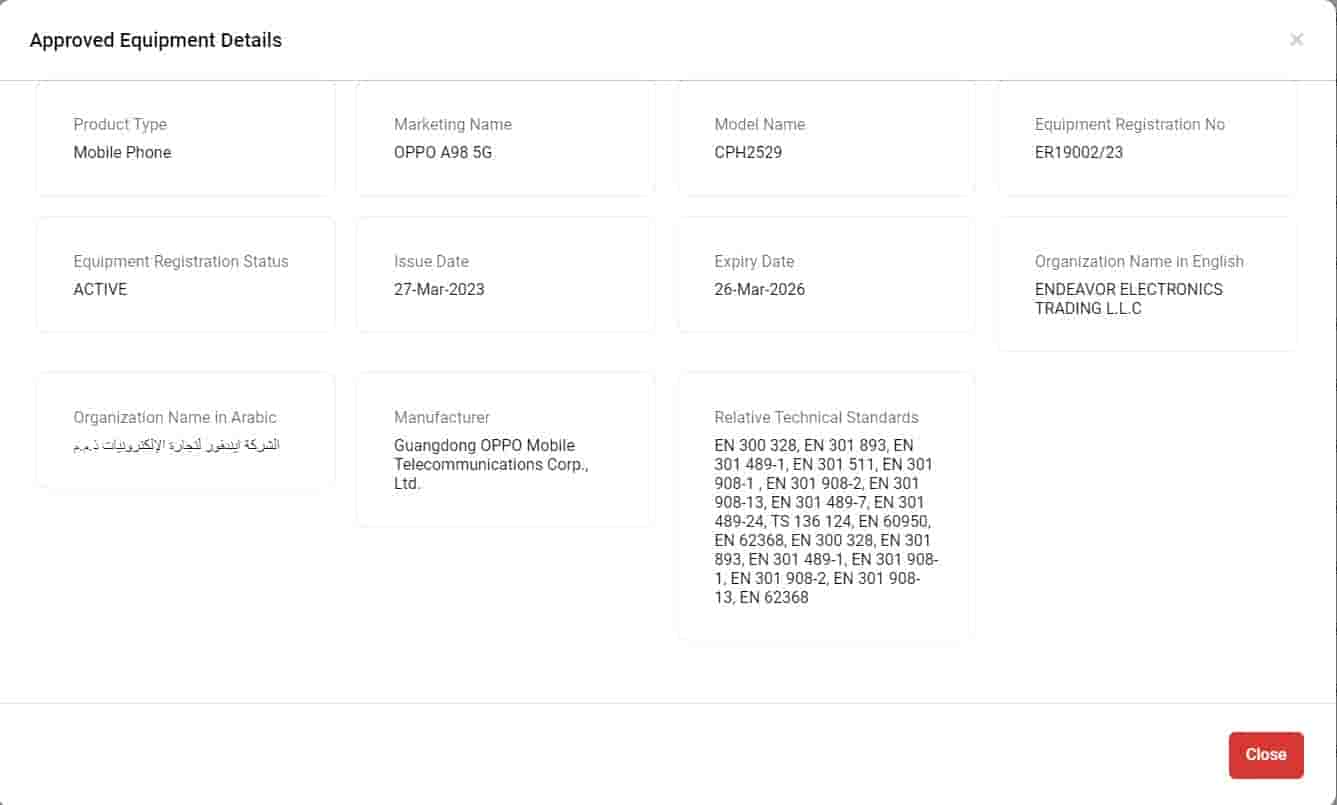Click the Approved Equipment Details title
Viewport: 1337px width, 805px height.
coord(156,41)
